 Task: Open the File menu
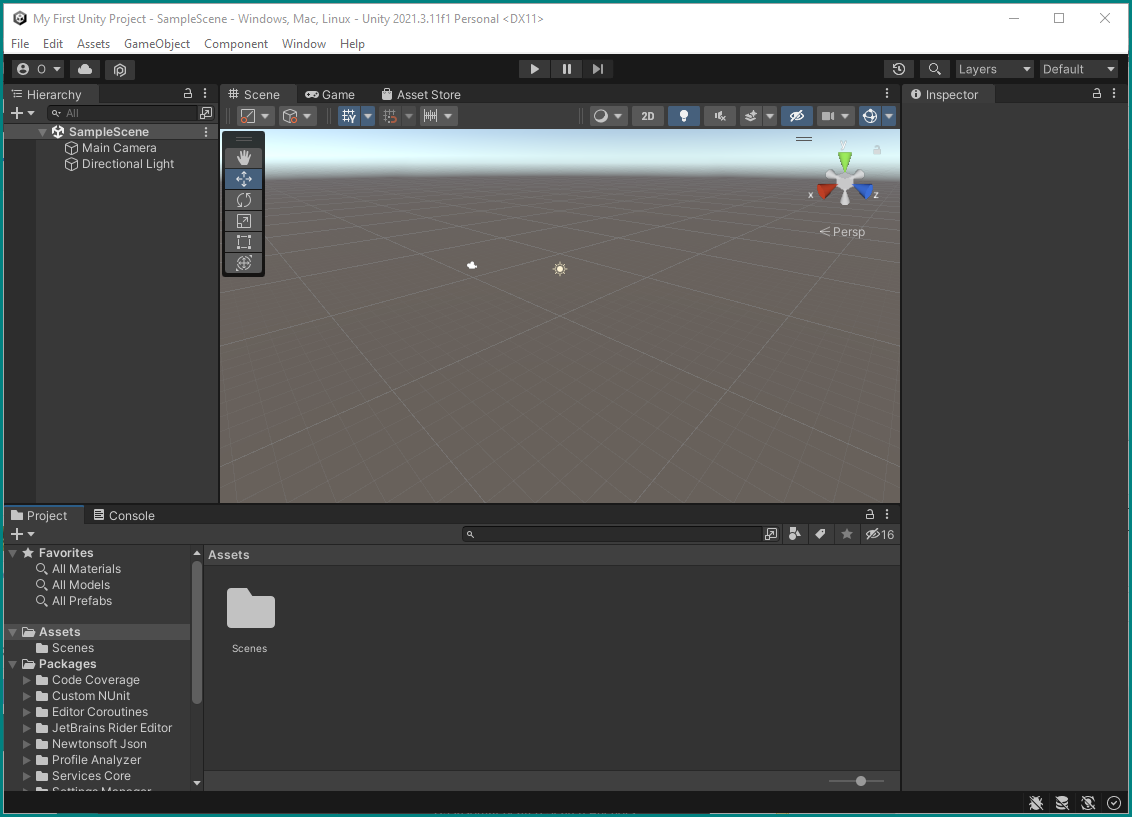tap(20, 44)
